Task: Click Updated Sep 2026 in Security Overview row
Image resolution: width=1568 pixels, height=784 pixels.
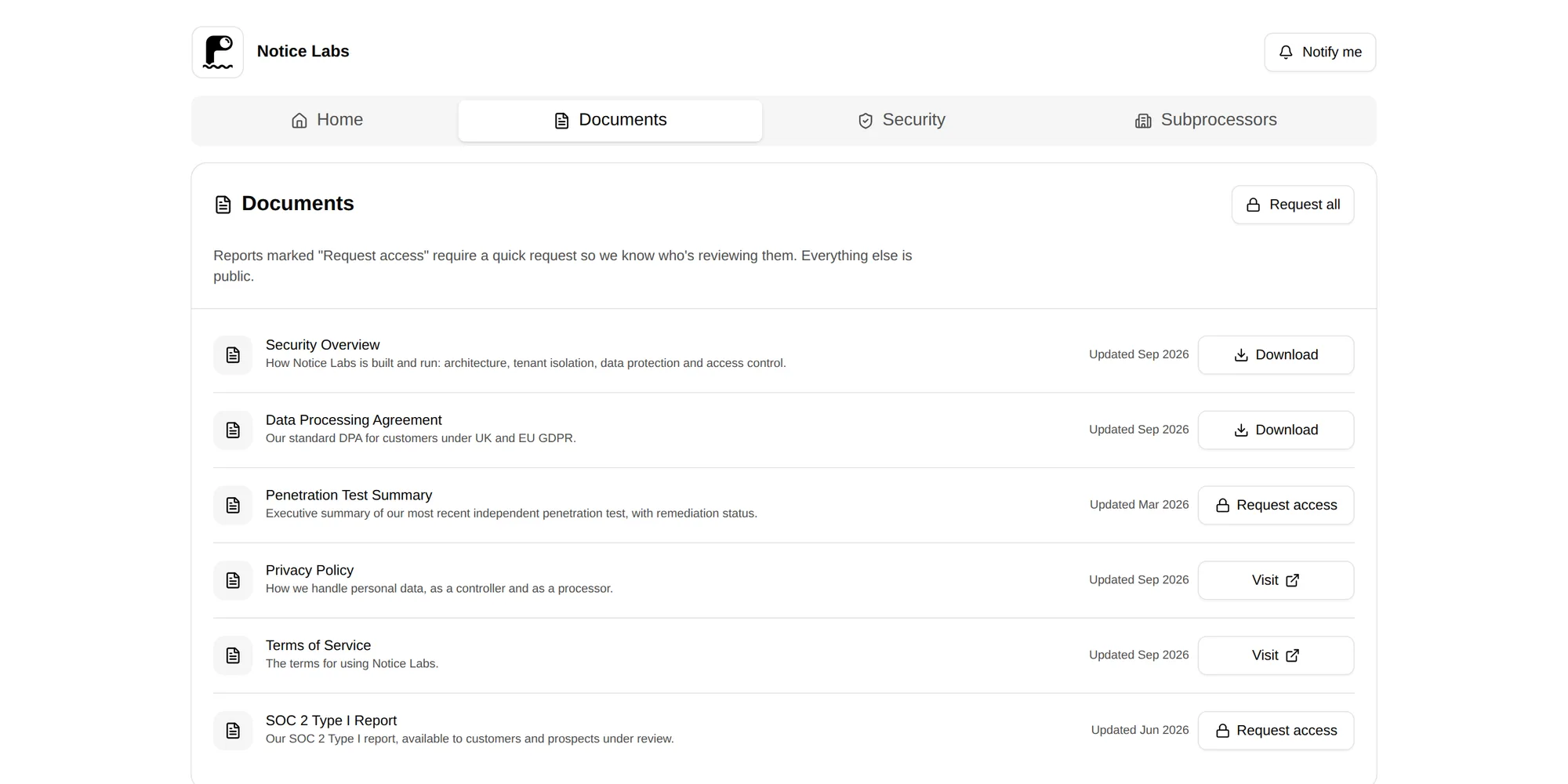Action: point(1139,354)
